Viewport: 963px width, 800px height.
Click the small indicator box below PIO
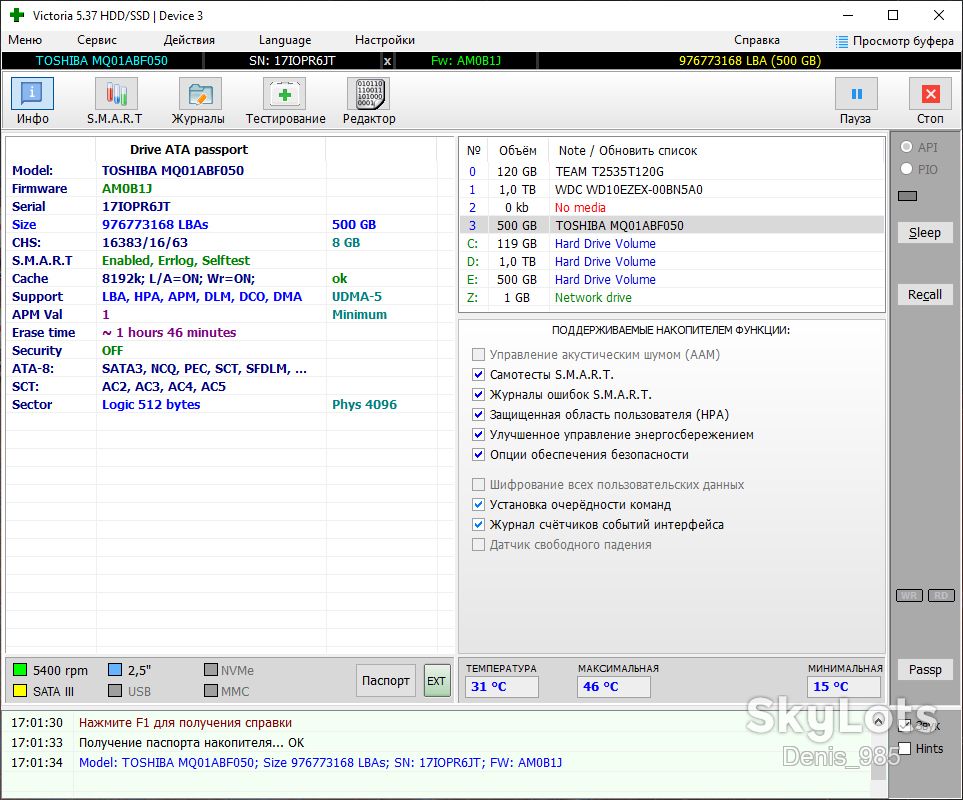click(x=907, y=196)
